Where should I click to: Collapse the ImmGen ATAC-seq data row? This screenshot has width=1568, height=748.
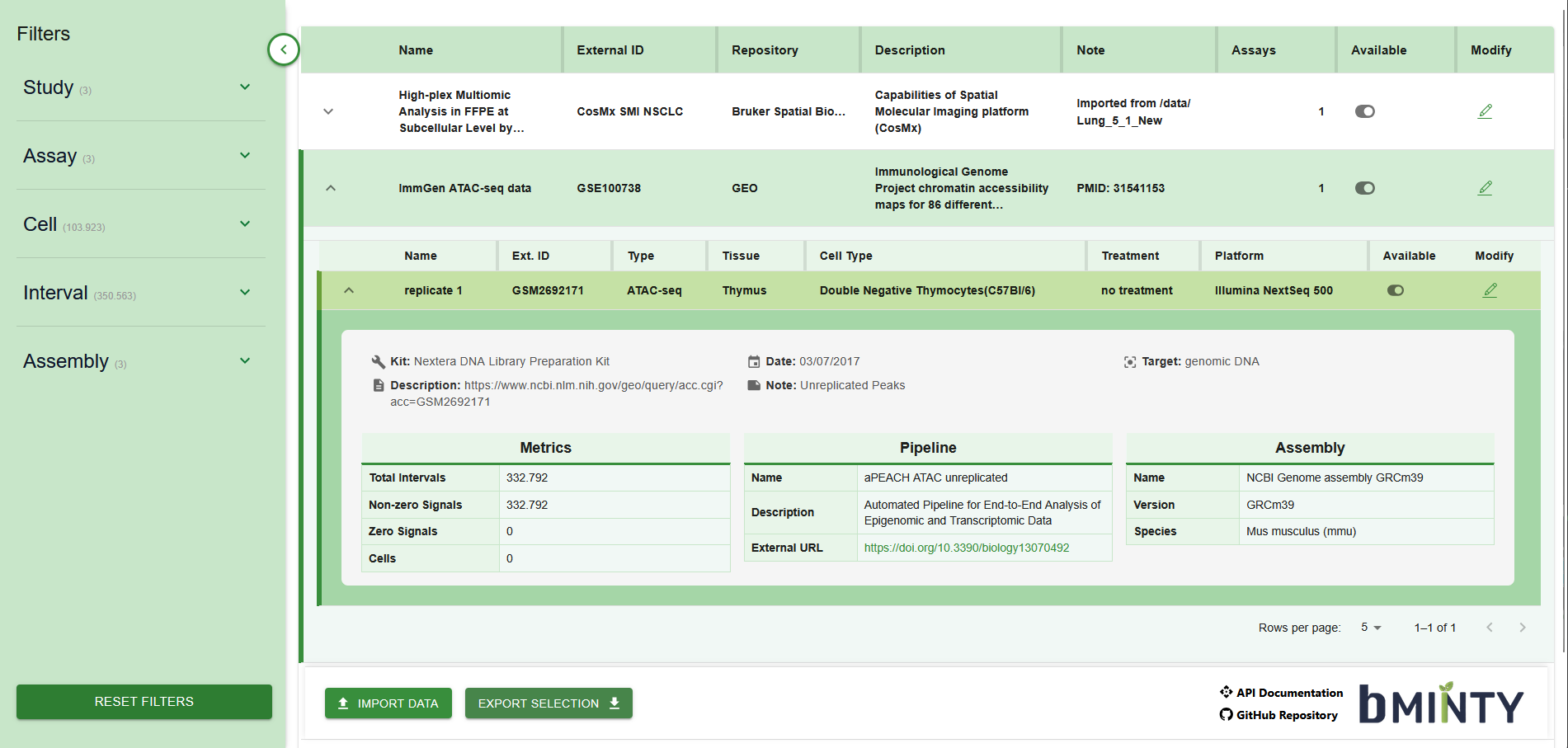click(331, 188)
